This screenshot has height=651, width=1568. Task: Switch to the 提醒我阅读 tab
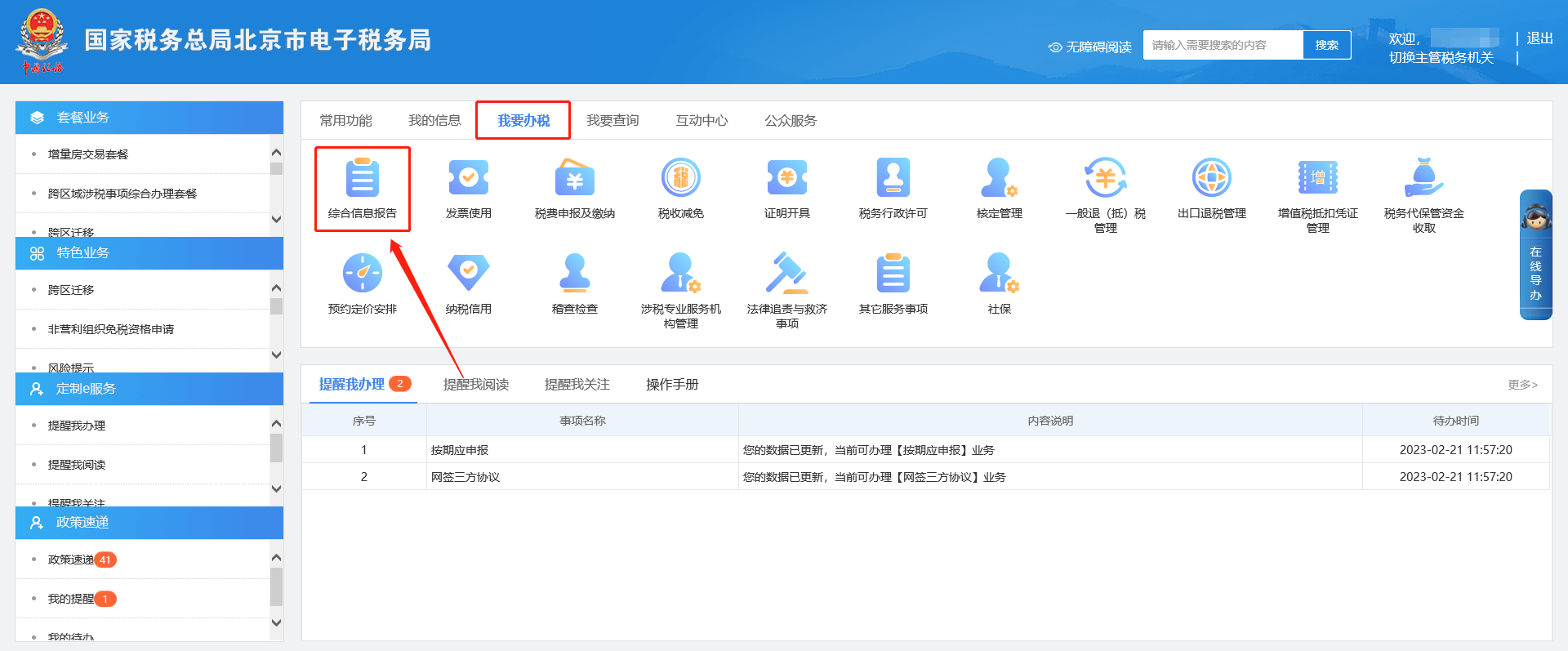pos(475,385)
